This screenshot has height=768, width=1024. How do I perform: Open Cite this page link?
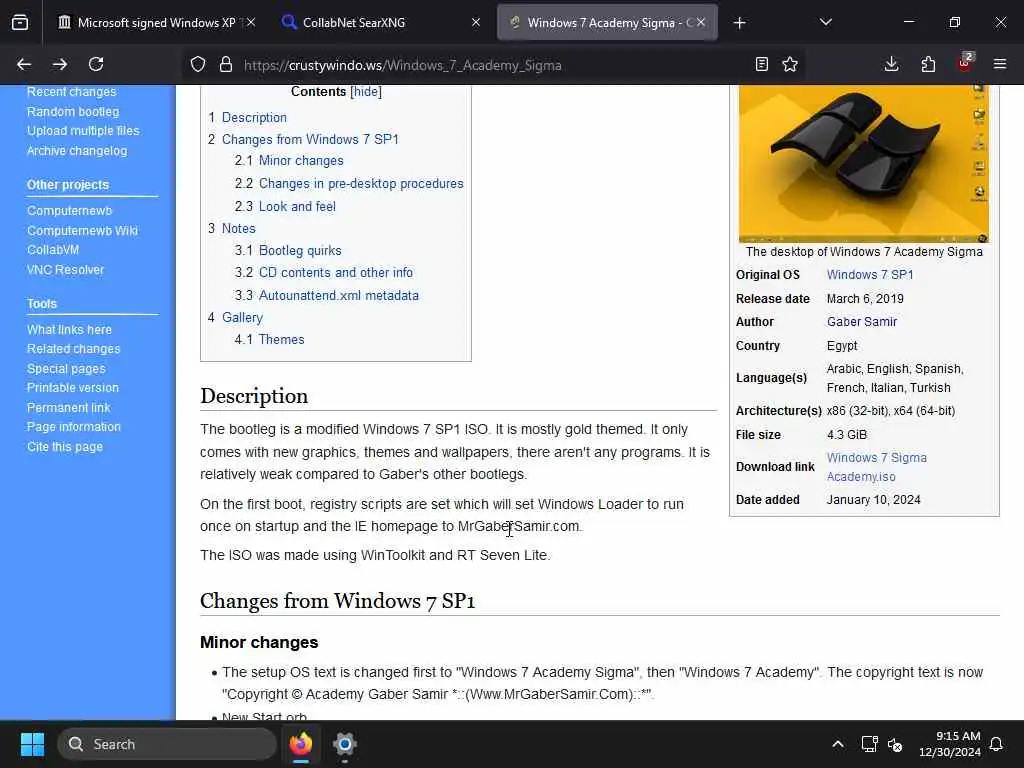(65, 447)
